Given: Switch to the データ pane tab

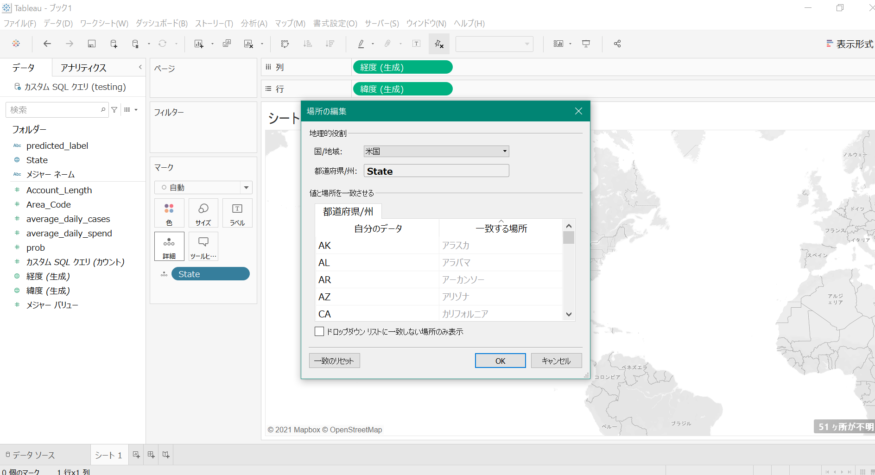Looking at the screenshot, I should (23, 68).
